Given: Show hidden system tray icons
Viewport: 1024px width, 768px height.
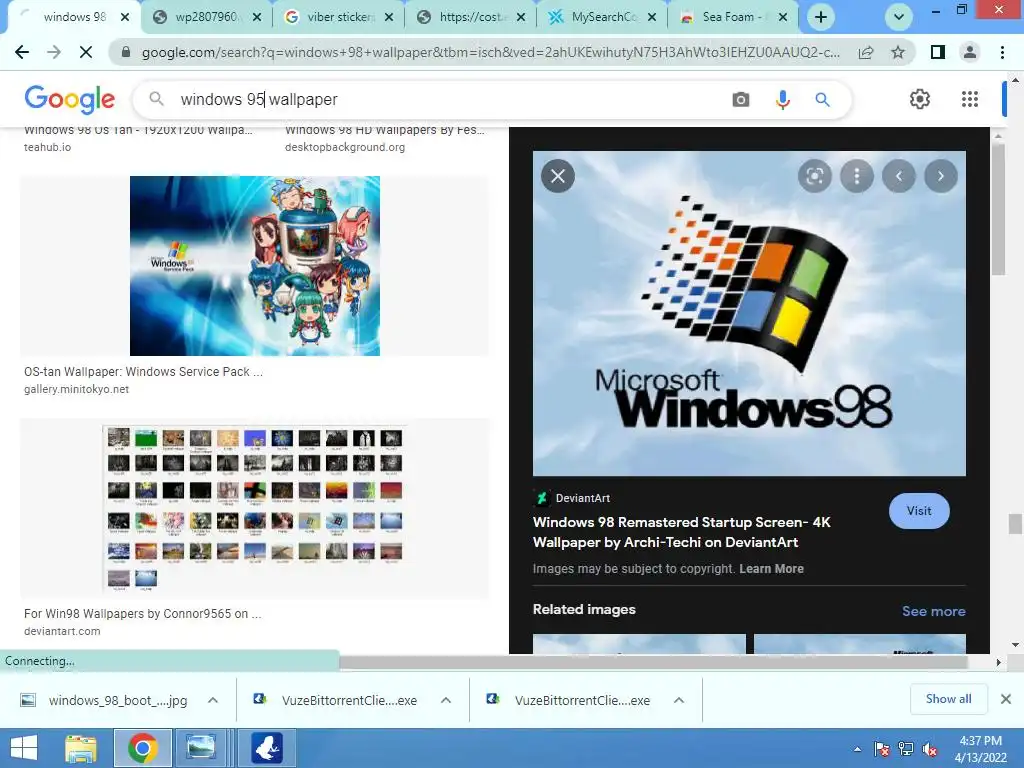Looking at the screenshot, I should tap(857, 749).
